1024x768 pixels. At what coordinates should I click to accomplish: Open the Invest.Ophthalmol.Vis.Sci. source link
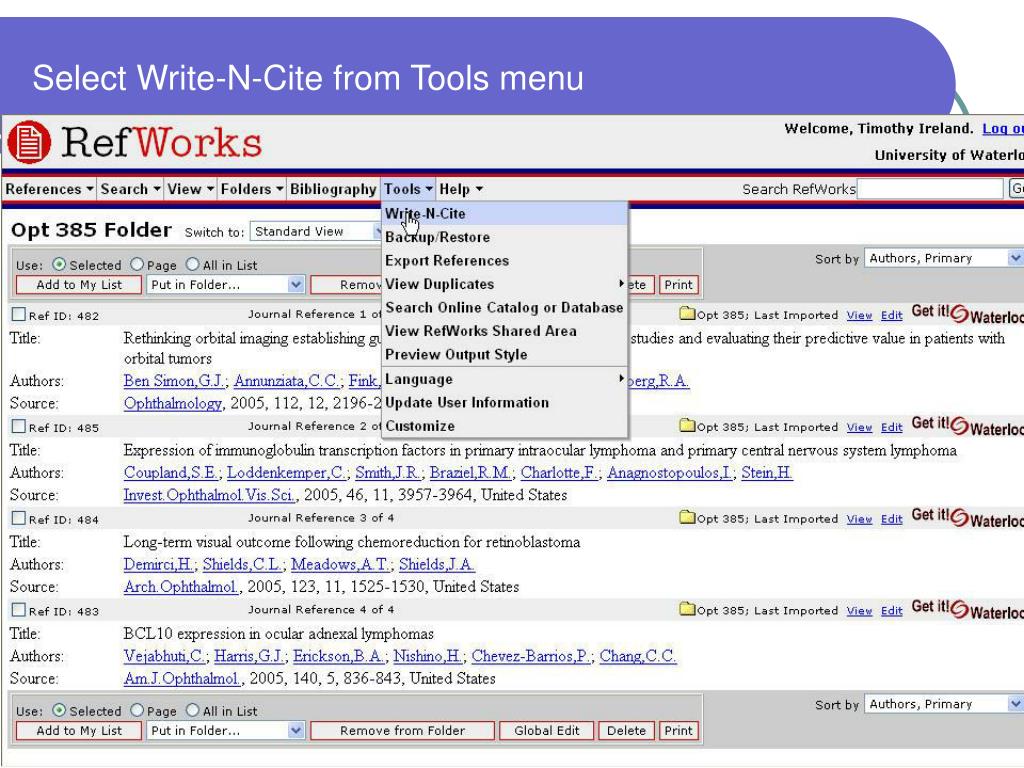click(210, 495)
